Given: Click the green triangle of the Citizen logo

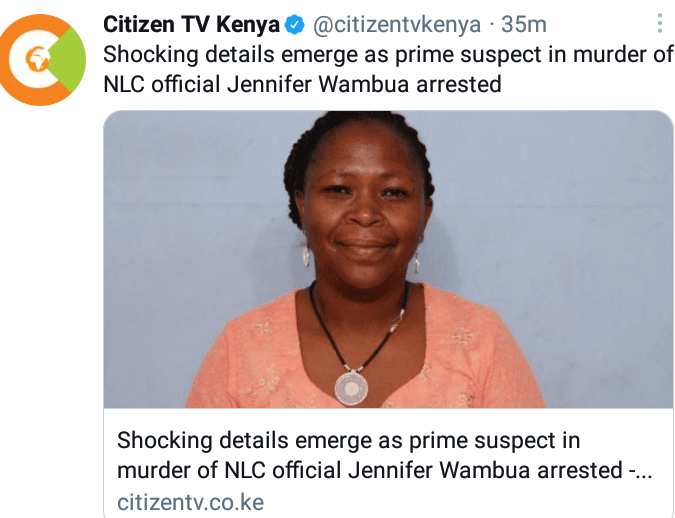Looking at the screenshot, I should click(69, 59).
